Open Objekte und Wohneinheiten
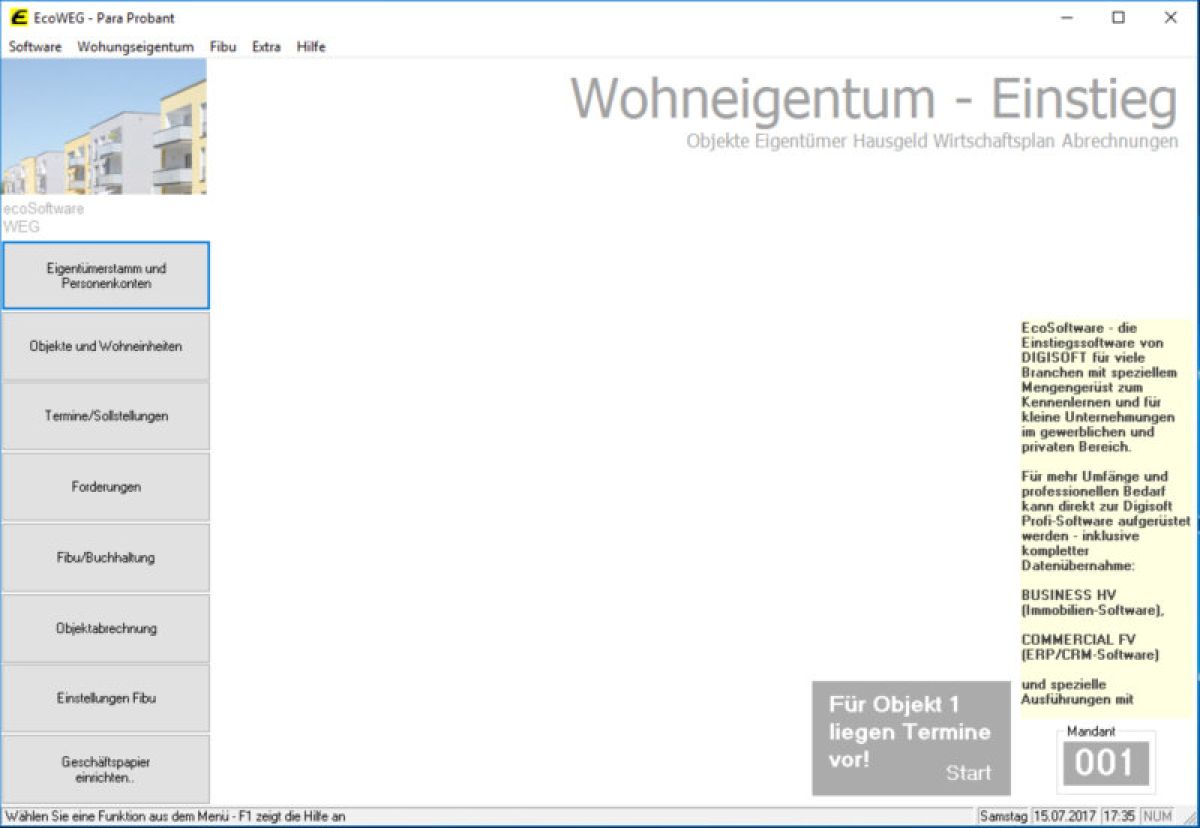This screenshot has width=1200, height=828. tap(106, 346)
